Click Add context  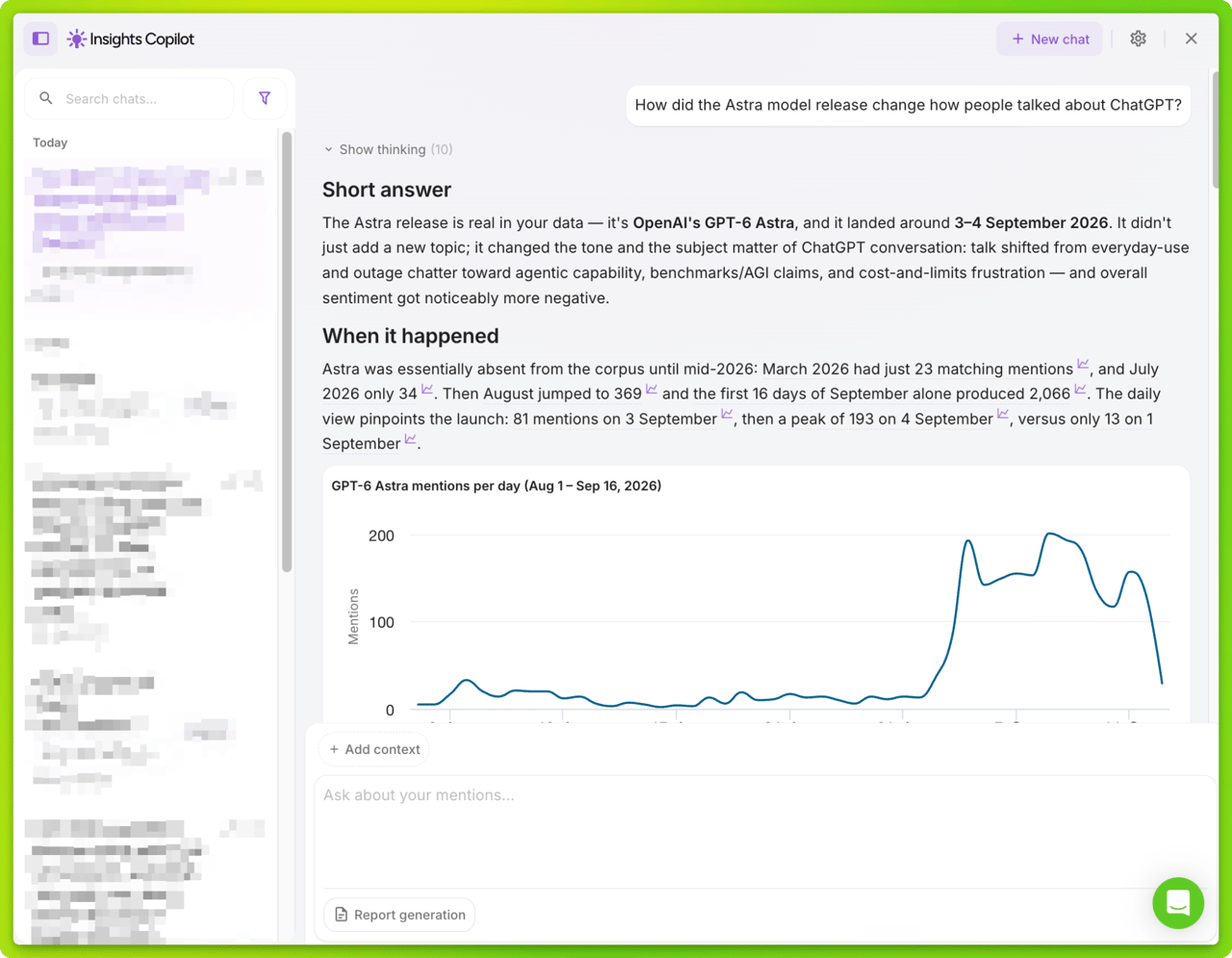coord(374,749)
